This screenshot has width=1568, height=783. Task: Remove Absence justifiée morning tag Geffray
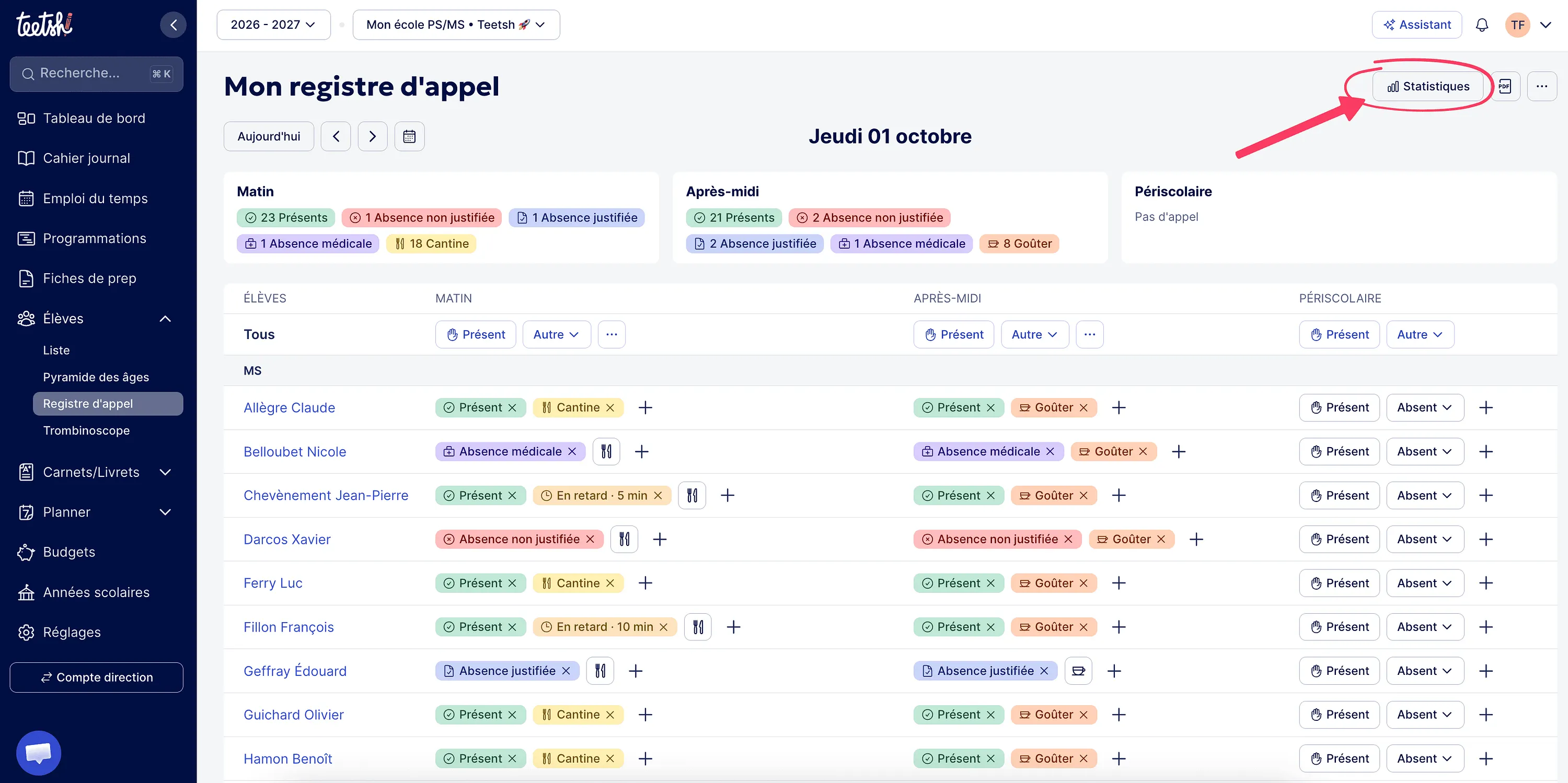pos(566,671)
